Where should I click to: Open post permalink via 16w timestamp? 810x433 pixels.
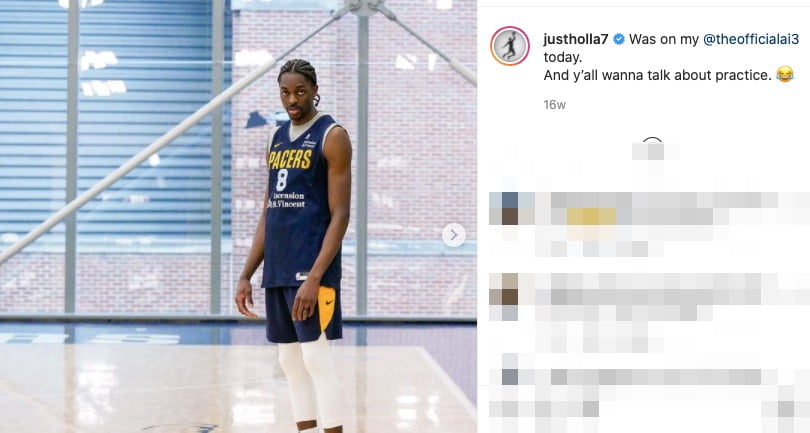click(x=554, y=105)
